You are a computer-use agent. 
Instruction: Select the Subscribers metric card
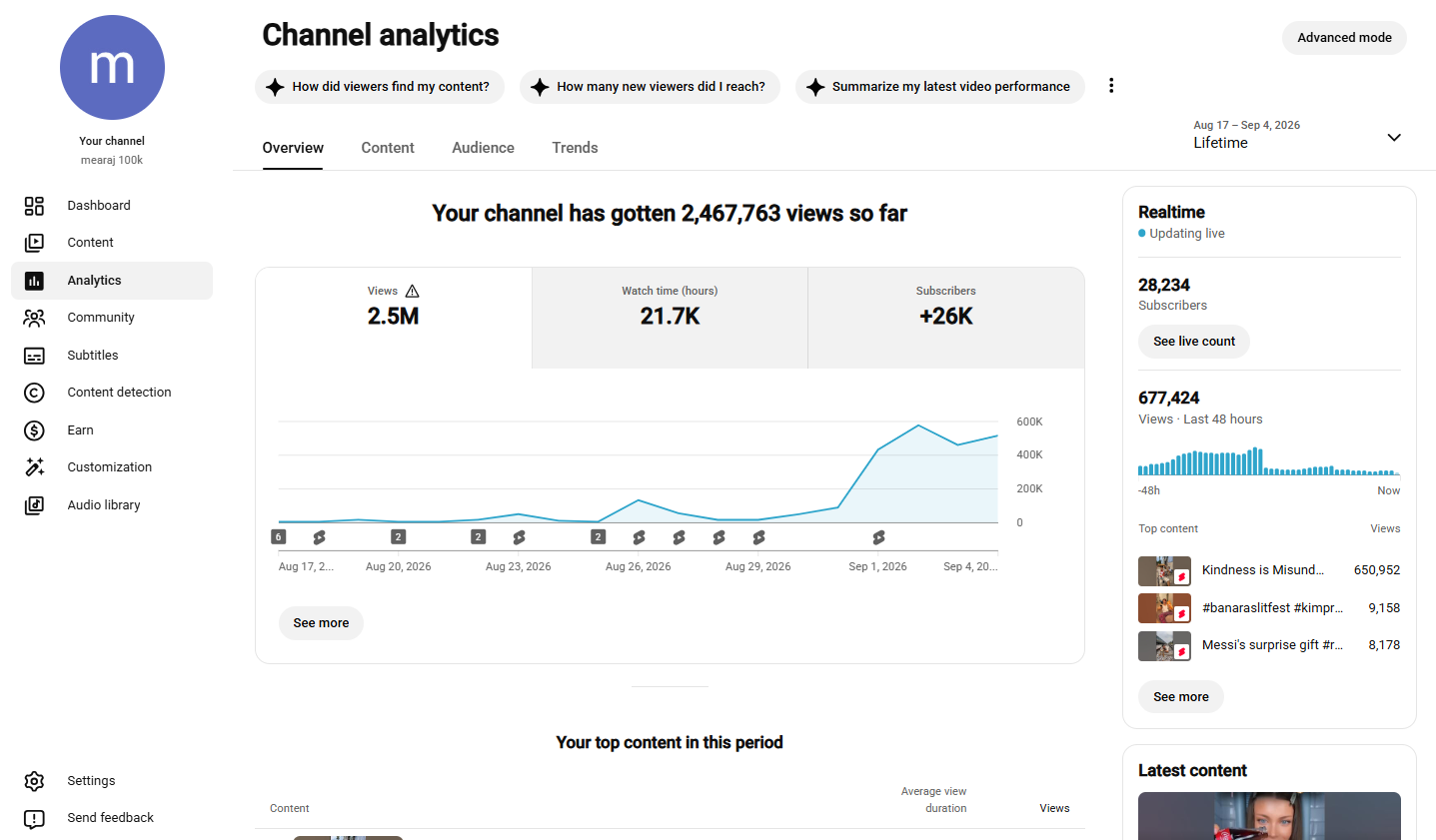tap(946, 318)
